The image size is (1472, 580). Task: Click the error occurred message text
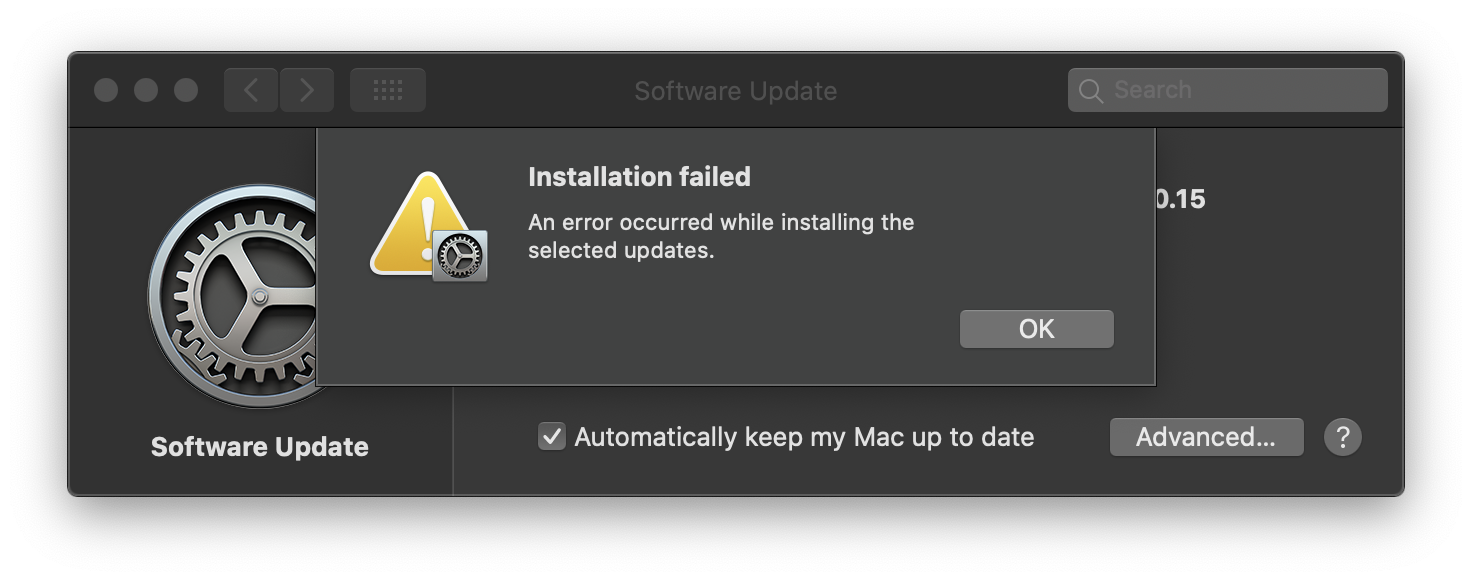(720, 236)
